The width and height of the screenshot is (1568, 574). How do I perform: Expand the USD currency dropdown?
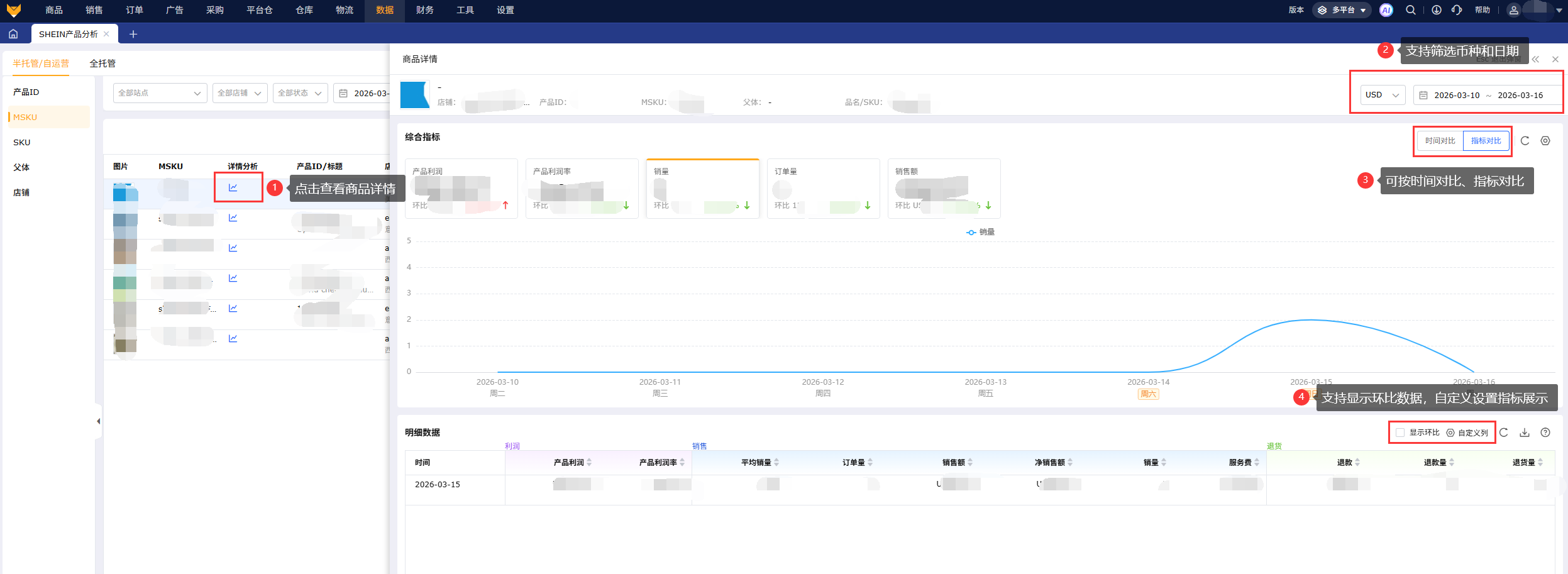[x=1383, y=95]
